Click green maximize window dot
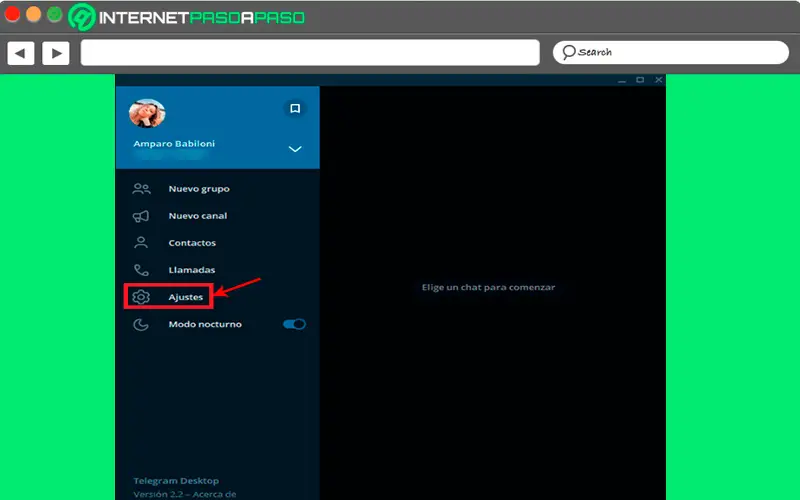The image size is (800, 500). (x=55, y=14)
